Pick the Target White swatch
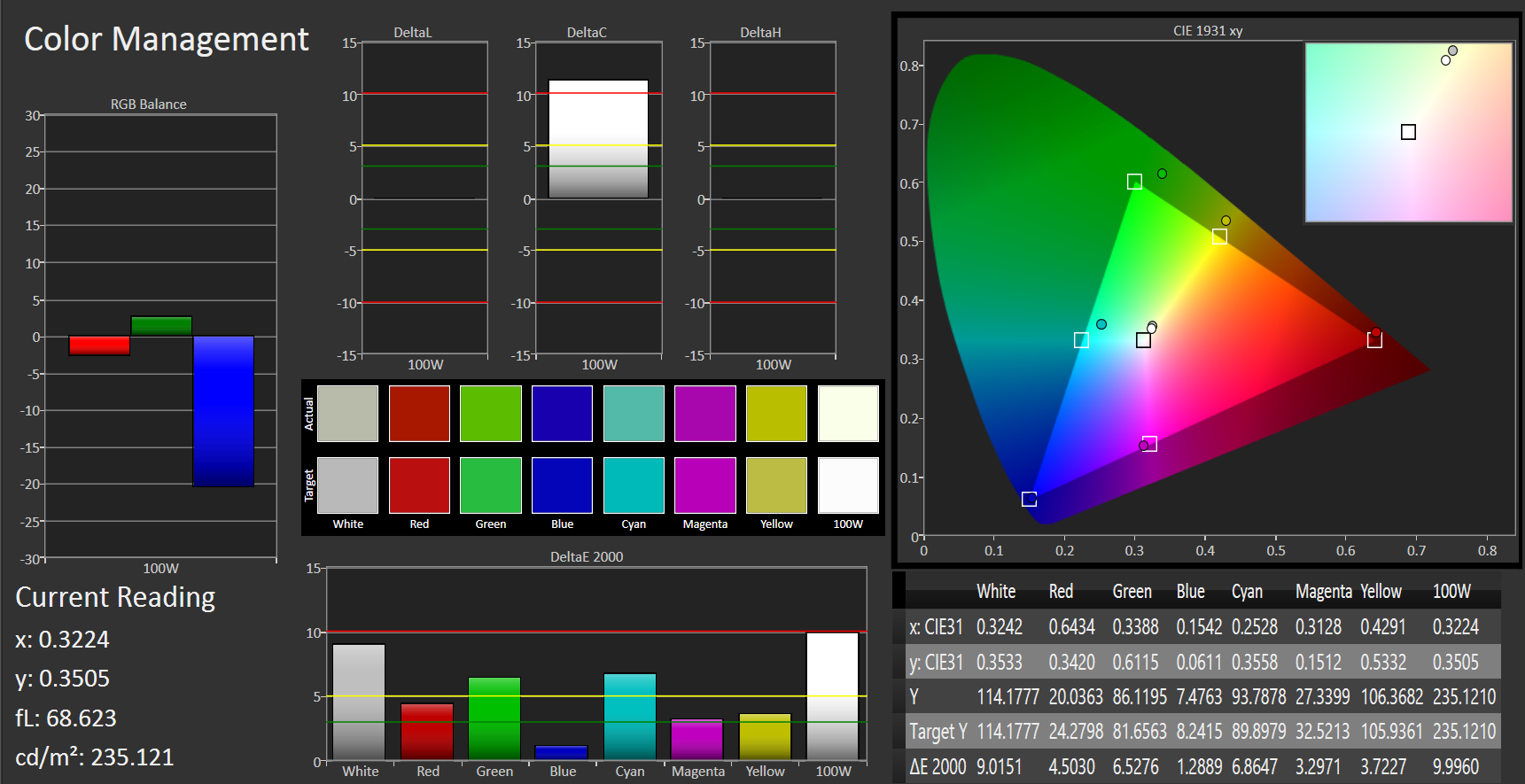 coord(347,485)
